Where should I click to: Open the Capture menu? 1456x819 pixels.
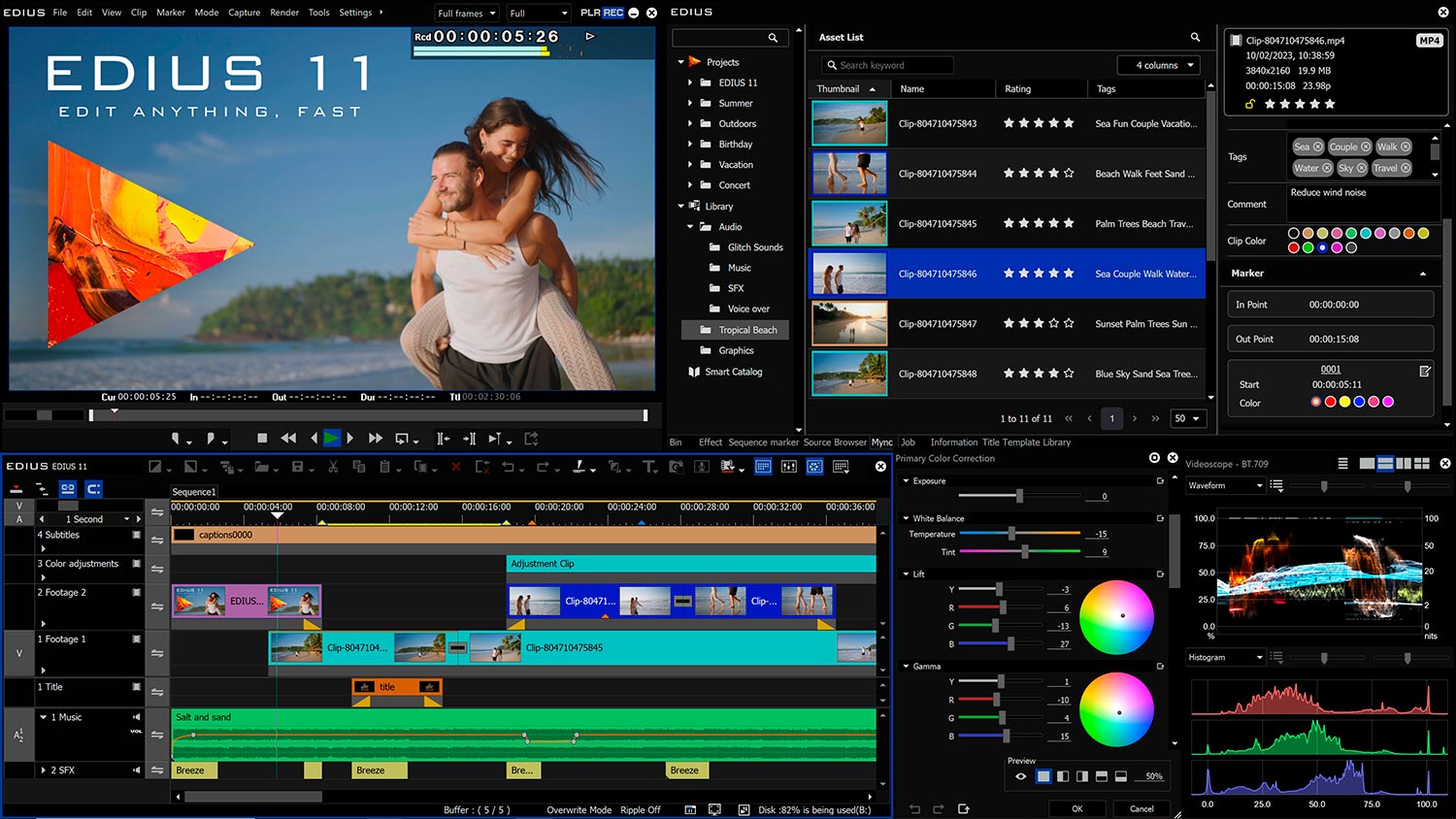244,13
